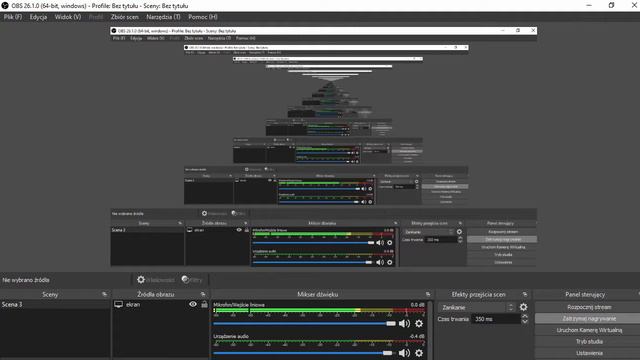Open Filtry source filters
Viewport: 640px width, 360px height.
pyautogui.click(x=192, y=280)
